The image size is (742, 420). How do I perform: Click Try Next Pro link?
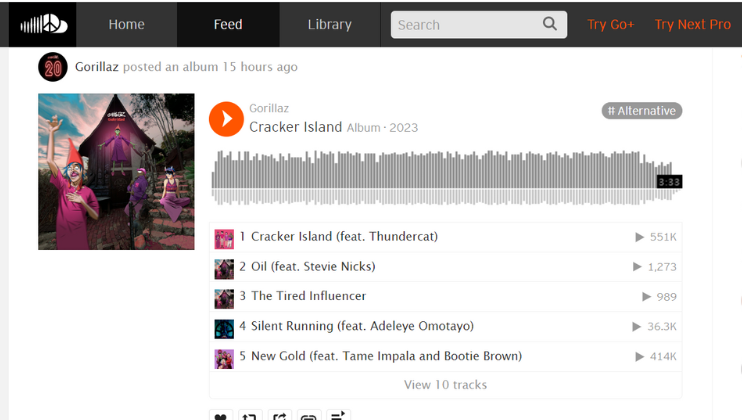(692, 25)
